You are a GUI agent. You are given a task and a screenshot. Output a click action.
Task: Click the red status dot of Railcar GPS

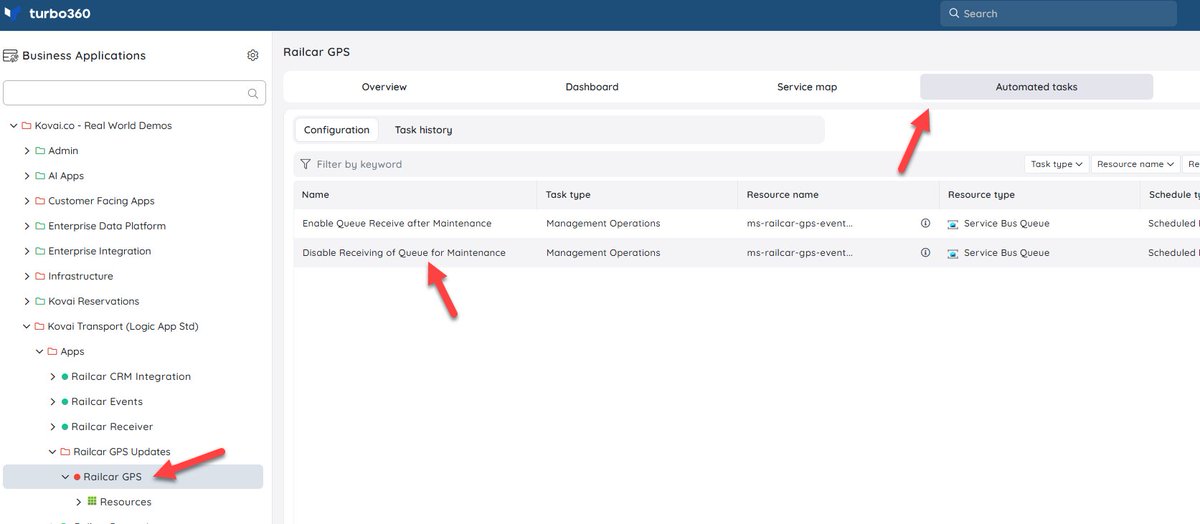[x=77, y=477]
